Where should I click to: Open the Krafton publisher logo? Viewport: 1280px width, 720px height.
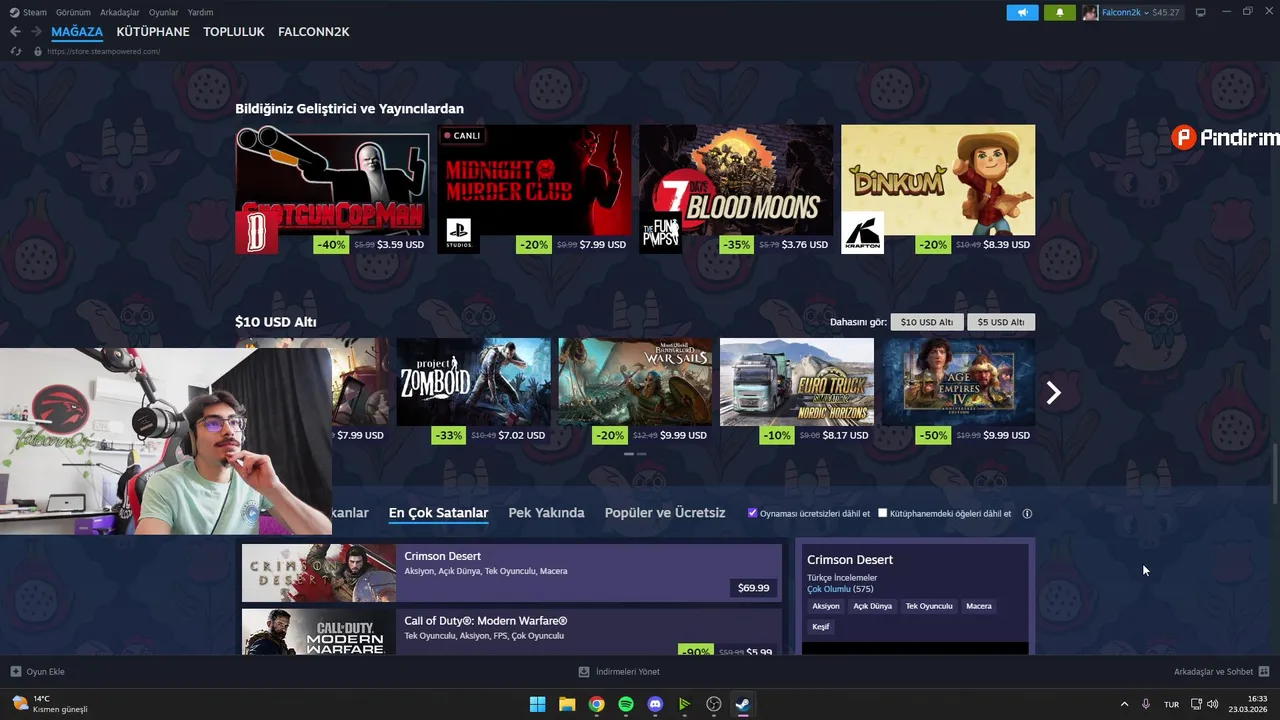pyautogui.click(x=862, y=233)
